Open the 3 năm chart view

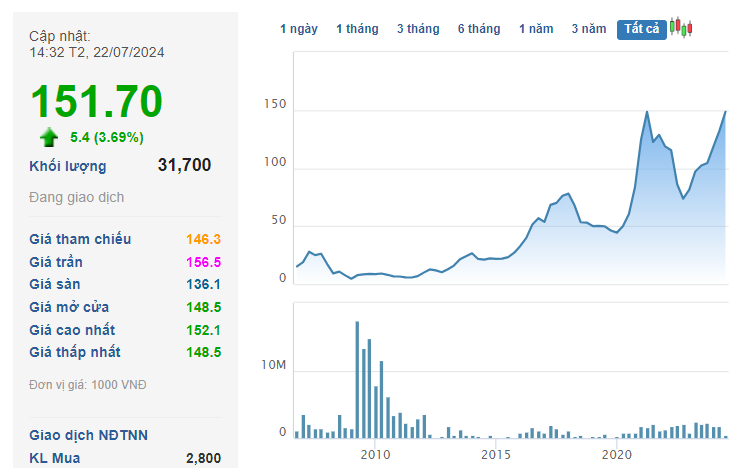coord(589,29)
